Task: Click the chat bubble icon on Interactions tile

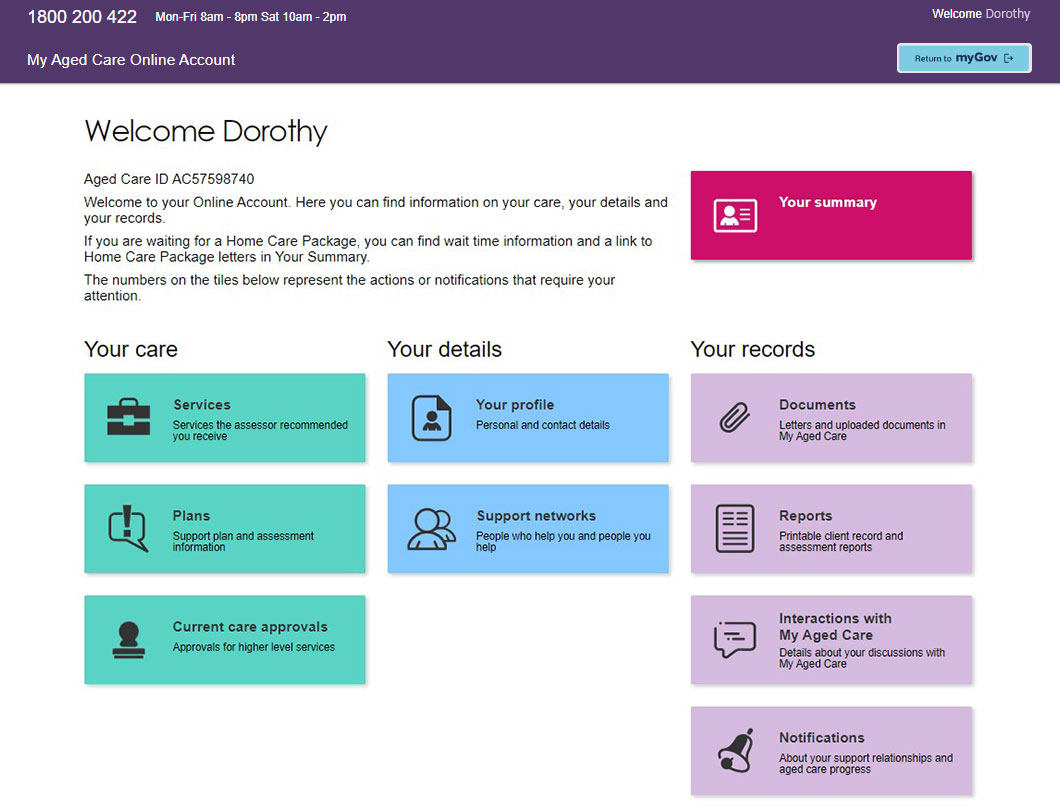Action: pyautogui.click(x=735, y=639)
